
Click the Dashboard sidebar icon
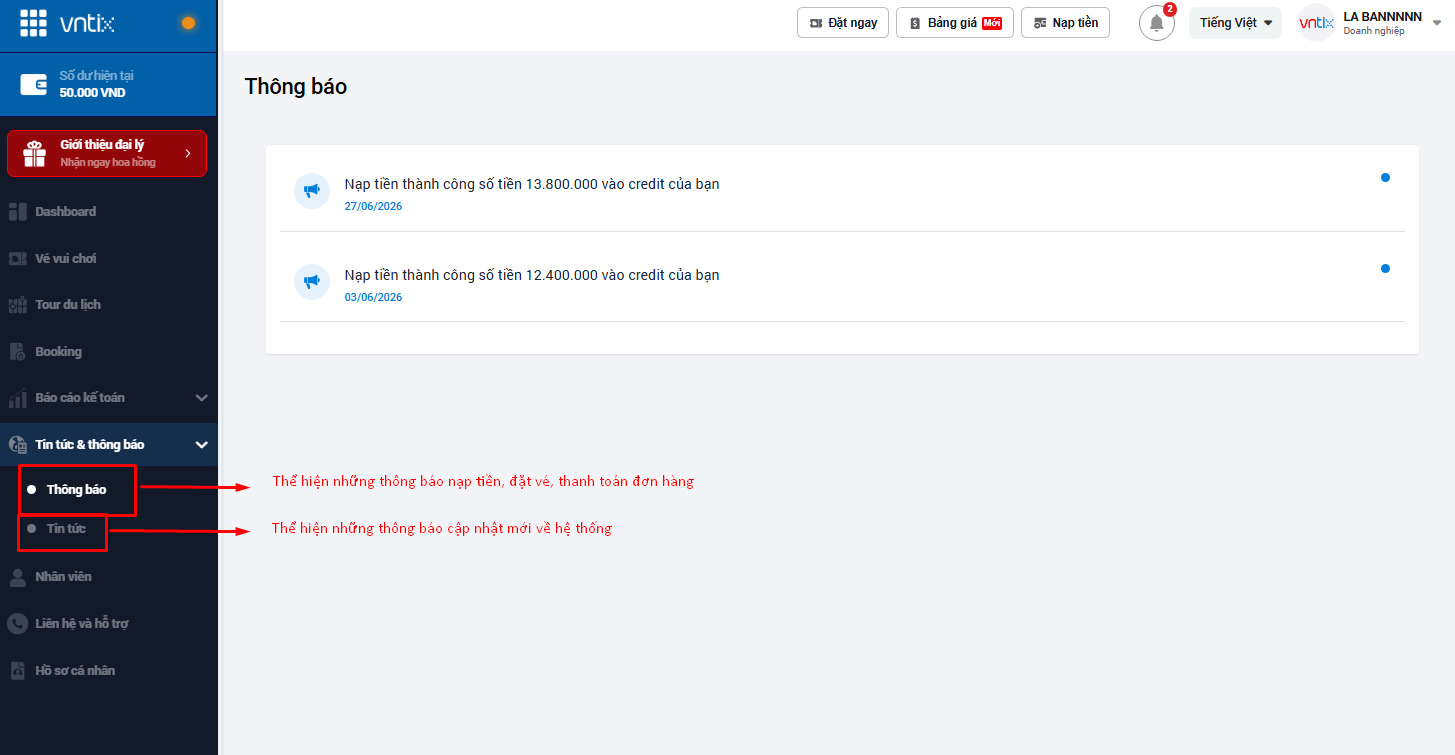(17, 211)
